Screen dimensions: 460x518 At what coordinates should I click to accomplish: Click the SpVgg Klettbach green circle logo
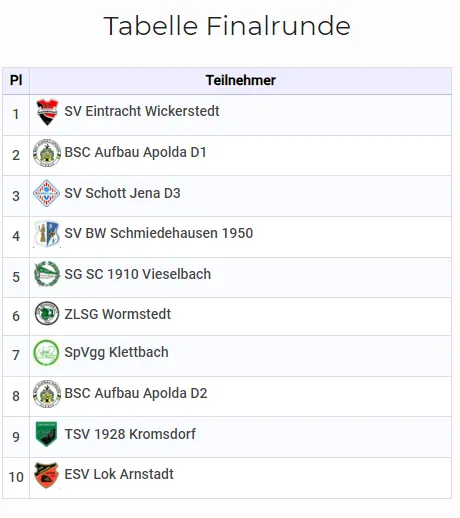pyautogui.click(x=47, y=353)
